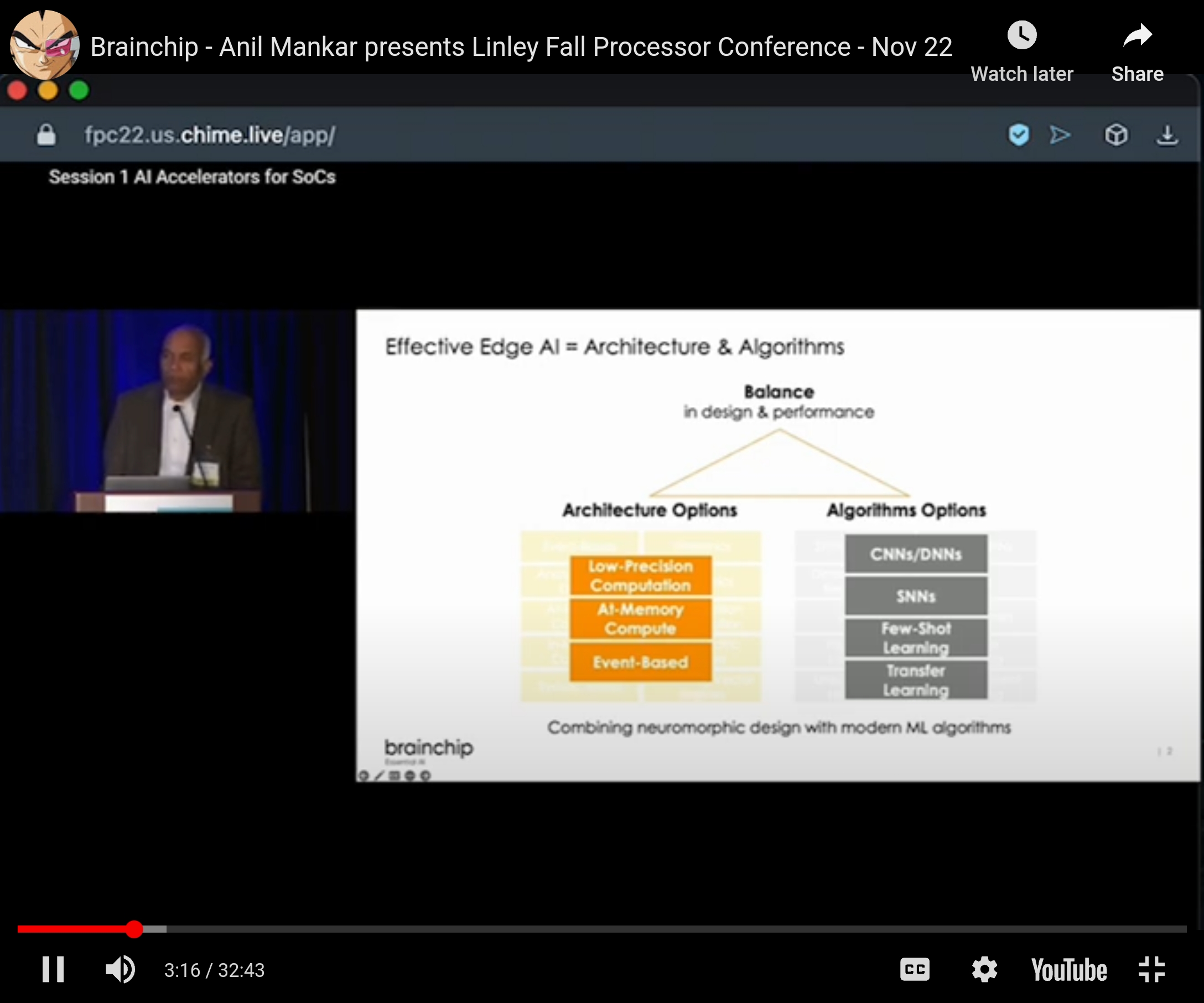Click the speaker video thumbnail
Image resolution: width=1204 pixels, height=1003 pixels.
click(177, 411)
